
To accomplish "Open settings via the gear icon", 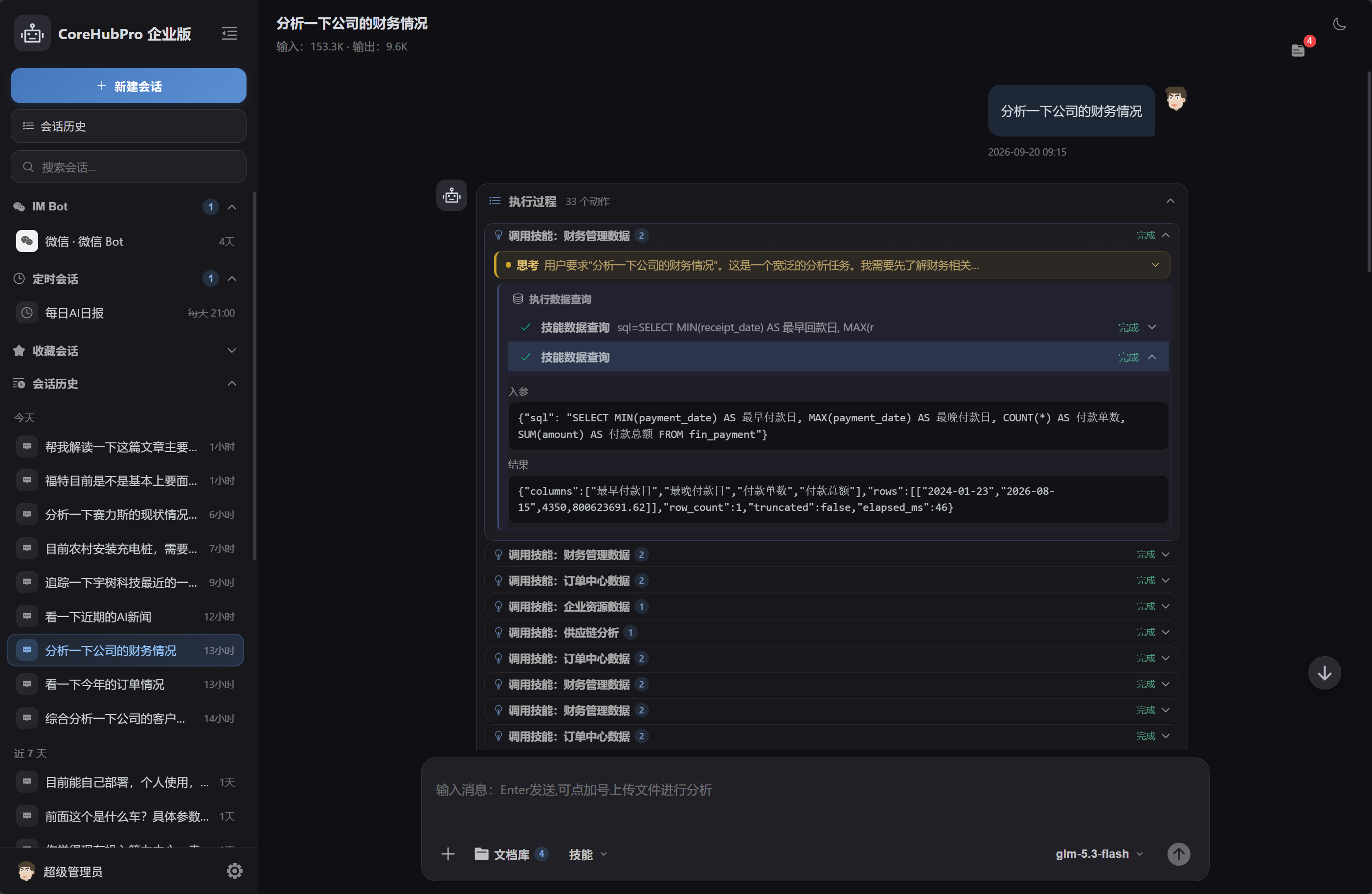I will tap(234, 871).
